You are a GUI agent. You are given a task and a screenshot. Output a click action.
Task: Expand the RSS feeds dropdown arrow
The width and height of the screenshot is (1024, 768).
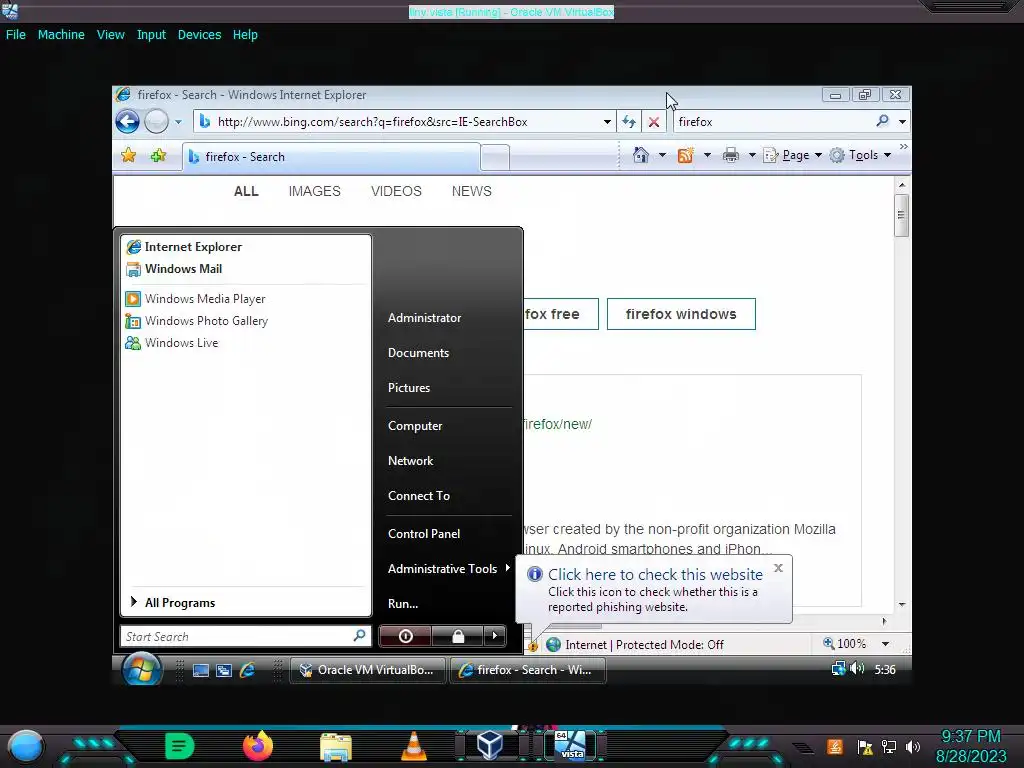tap(707, 155)
